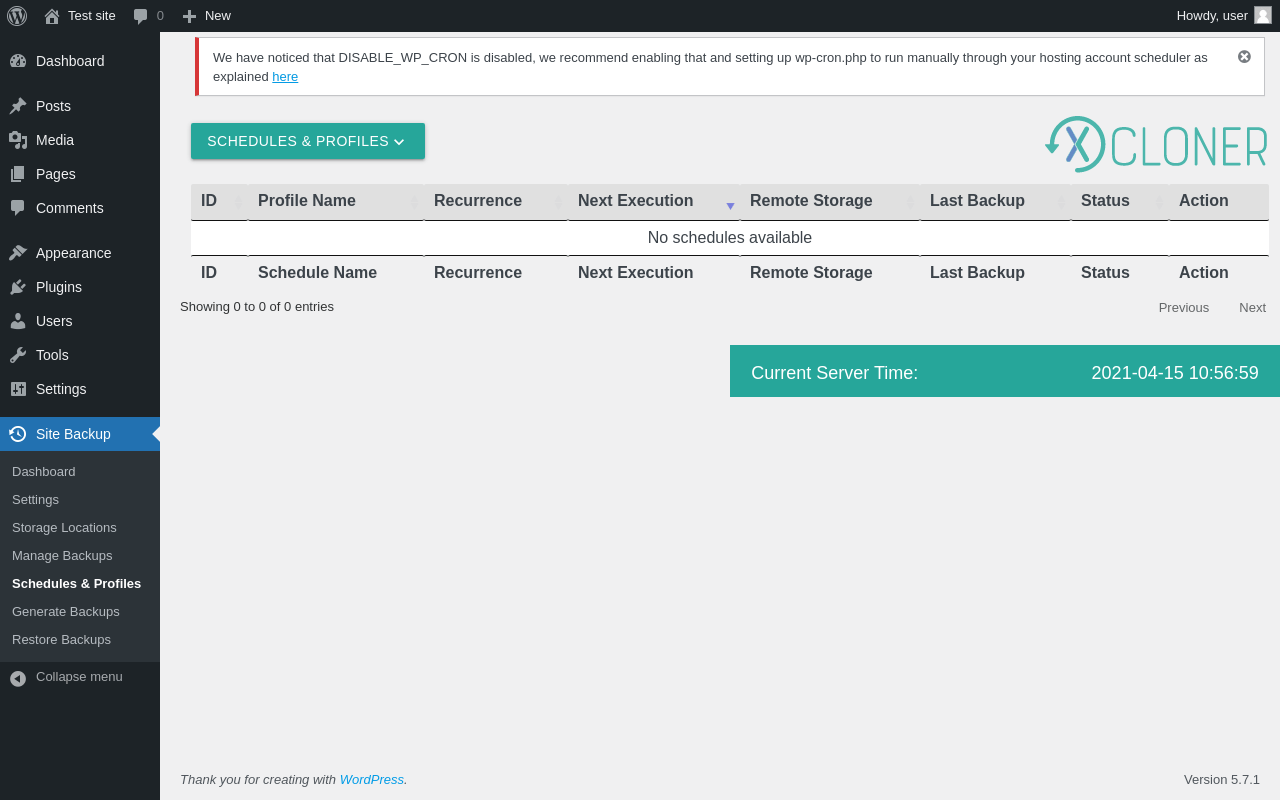This screenshot has width=1280, height=800.
Task: Open the Site Backup history icon
Action: tap(18, 434)
